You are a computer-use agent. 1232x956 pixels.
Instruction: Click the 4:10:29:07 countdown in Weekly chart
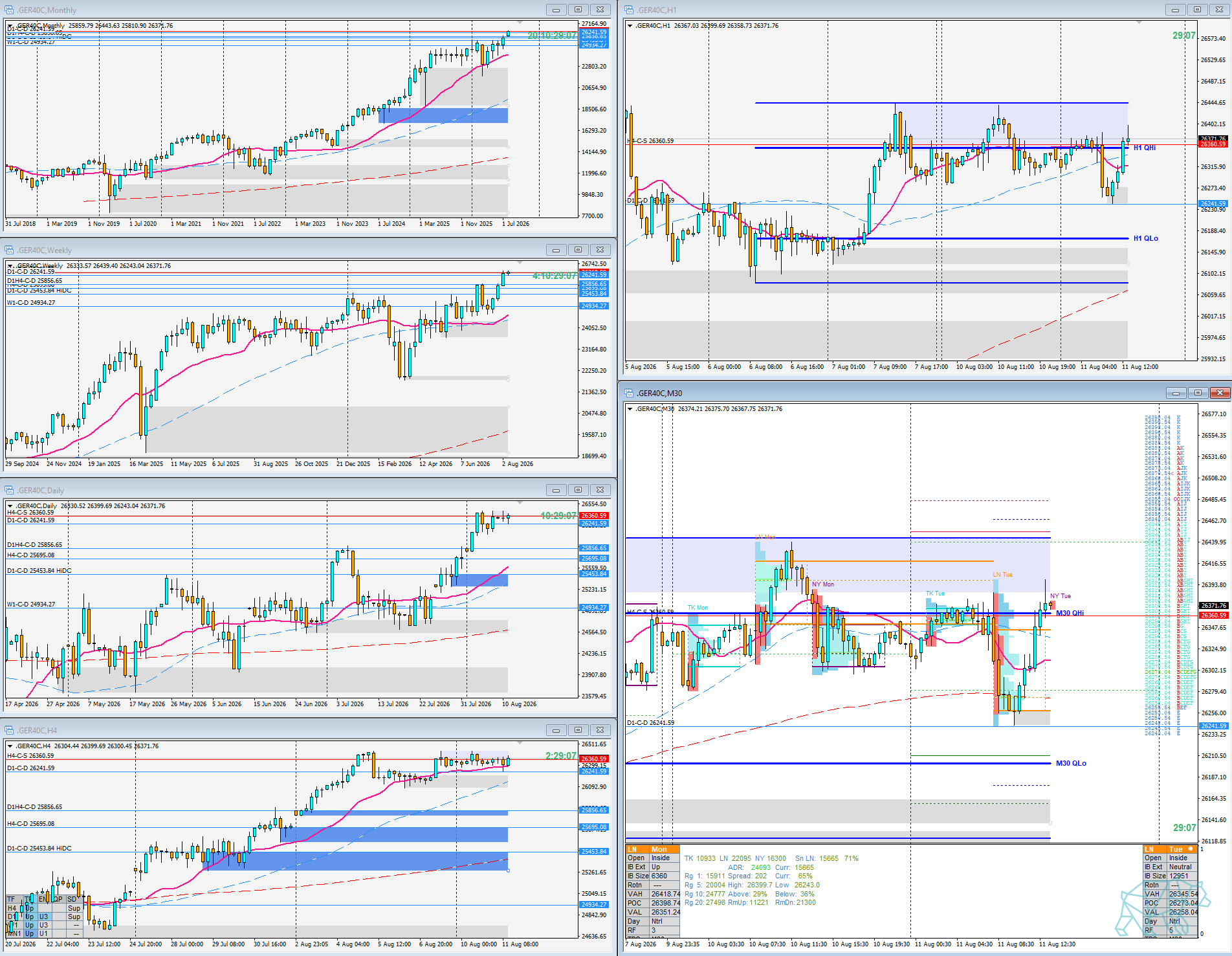554,276
